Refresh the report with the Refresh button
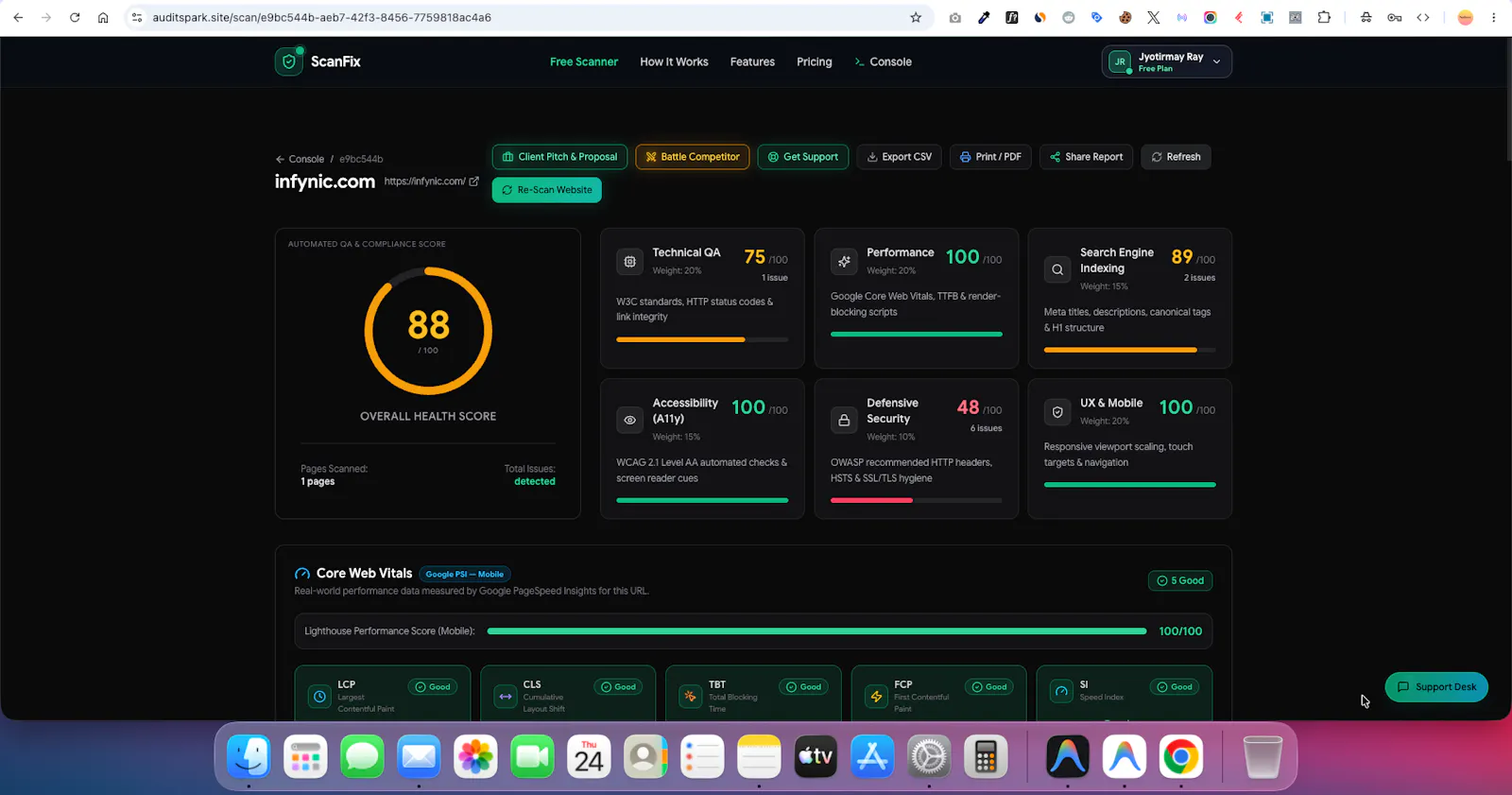This screenshot has width=1512, height=795. coord(1176,157)
